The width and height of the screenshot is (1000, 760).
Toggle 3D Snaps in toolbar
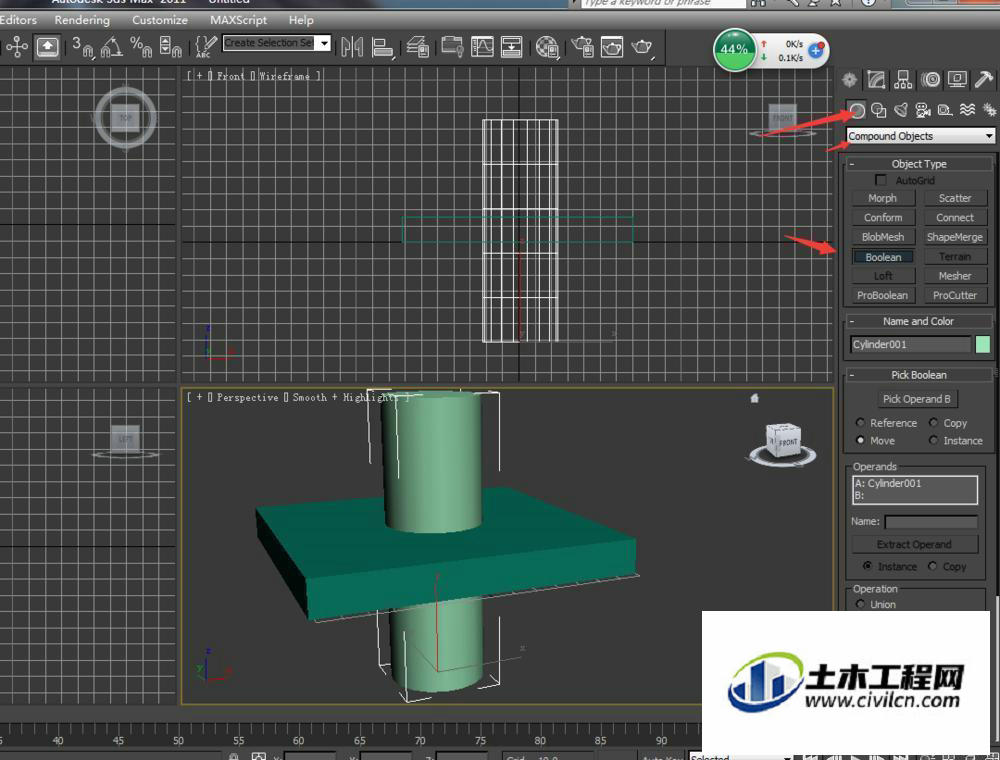82,47
